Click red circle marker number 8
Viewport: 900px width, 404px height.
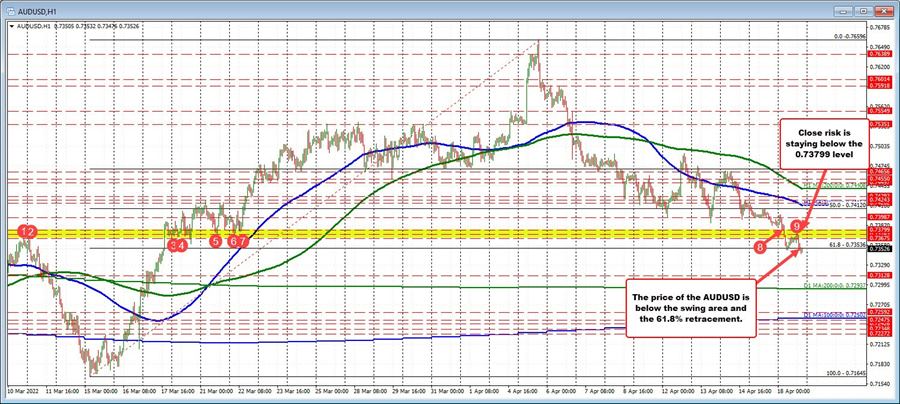[x=760, y=245]
